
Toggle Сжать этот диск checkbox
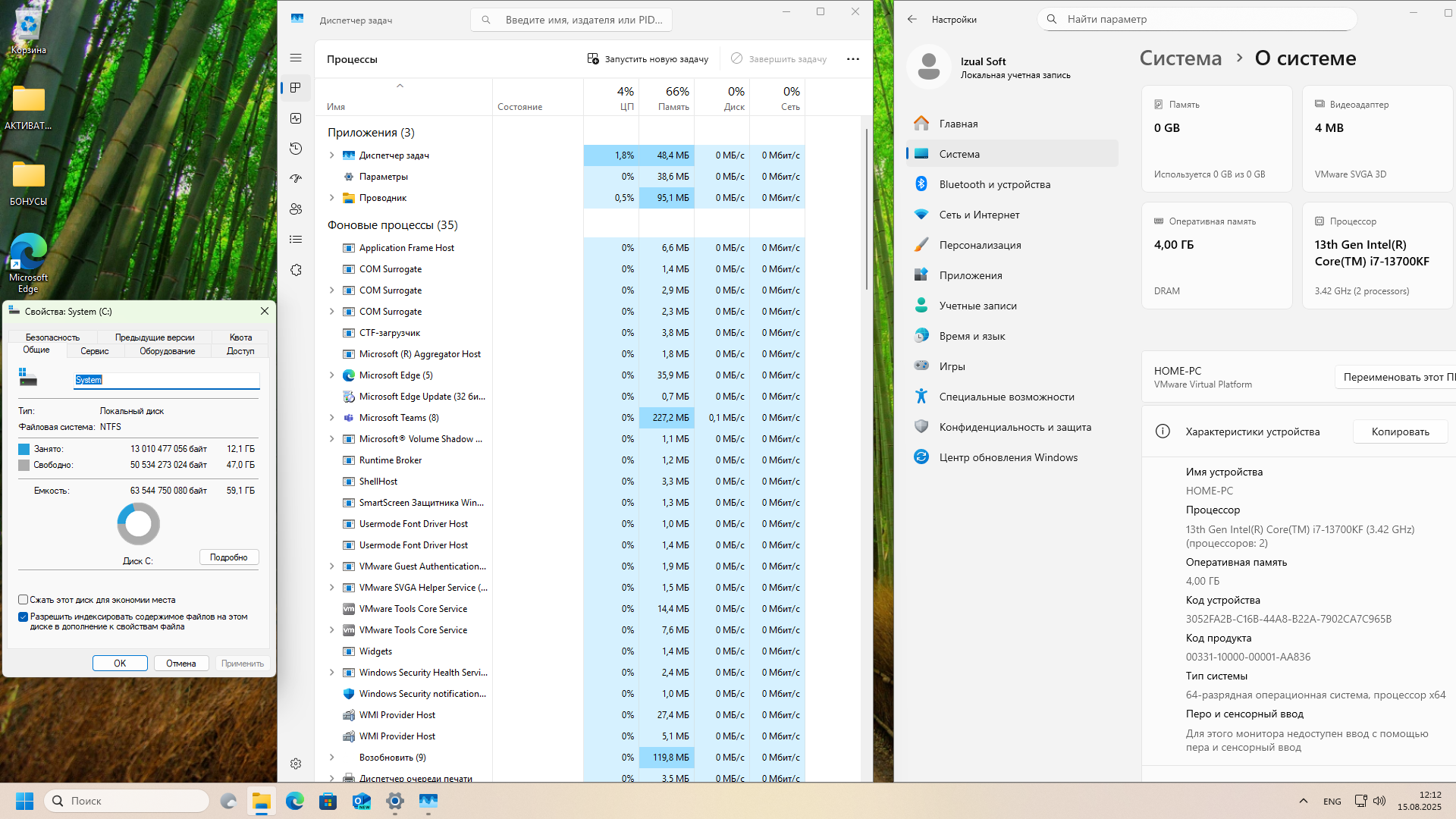point(23,600)
